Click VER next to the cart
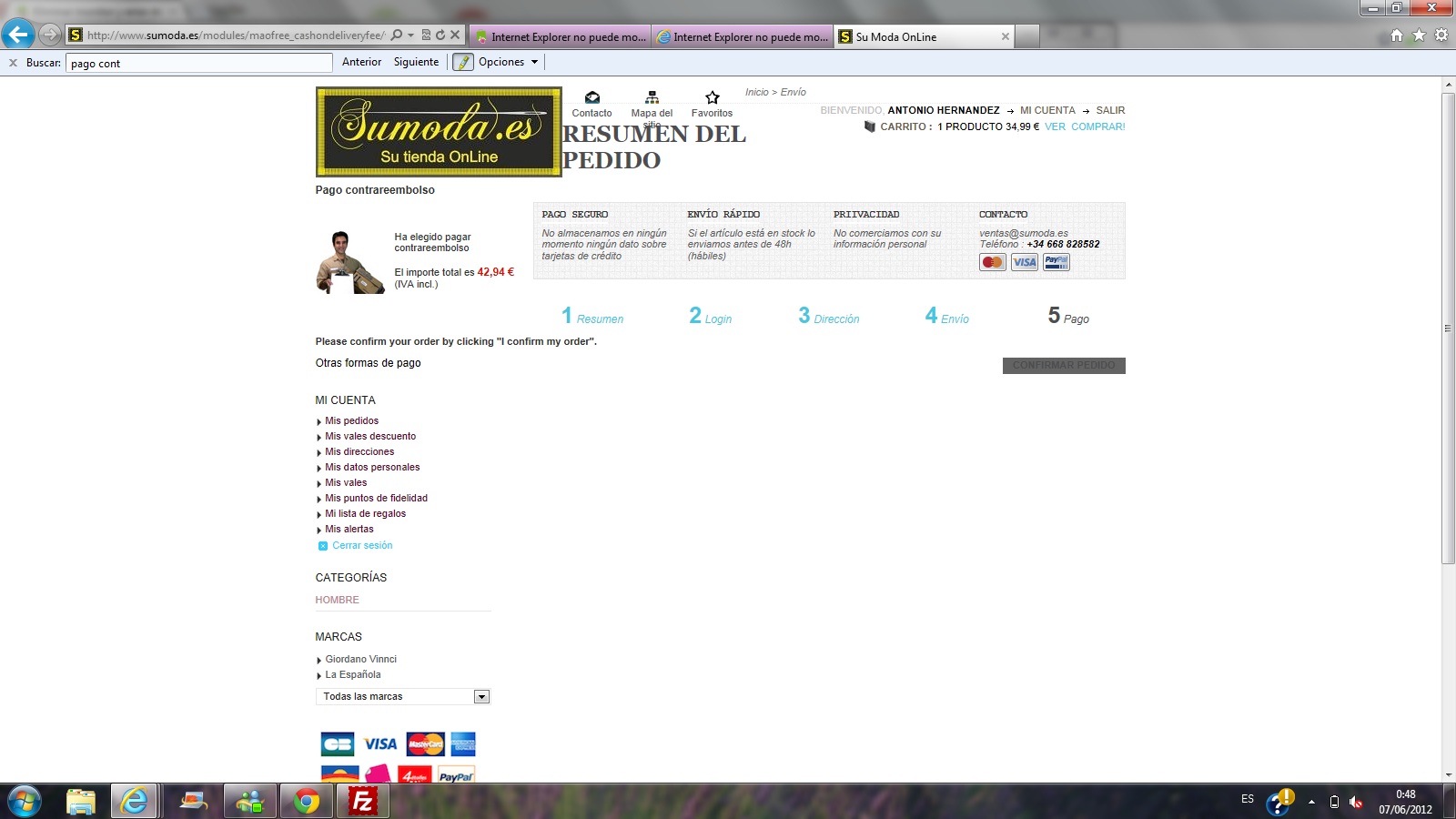 pyautogui.click(x=1055, y=126)
